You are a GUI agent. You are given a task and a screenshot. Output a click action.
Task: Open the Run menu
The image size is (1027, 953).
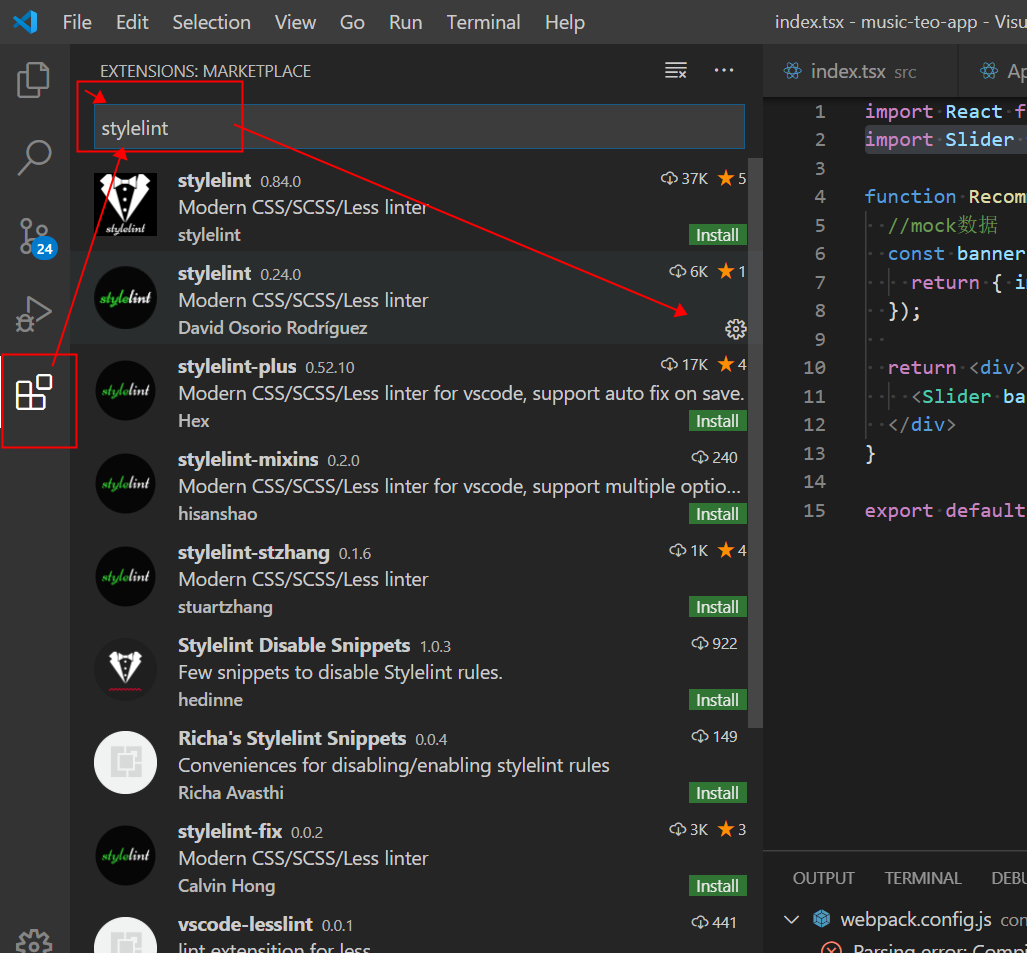coord(405,22)
